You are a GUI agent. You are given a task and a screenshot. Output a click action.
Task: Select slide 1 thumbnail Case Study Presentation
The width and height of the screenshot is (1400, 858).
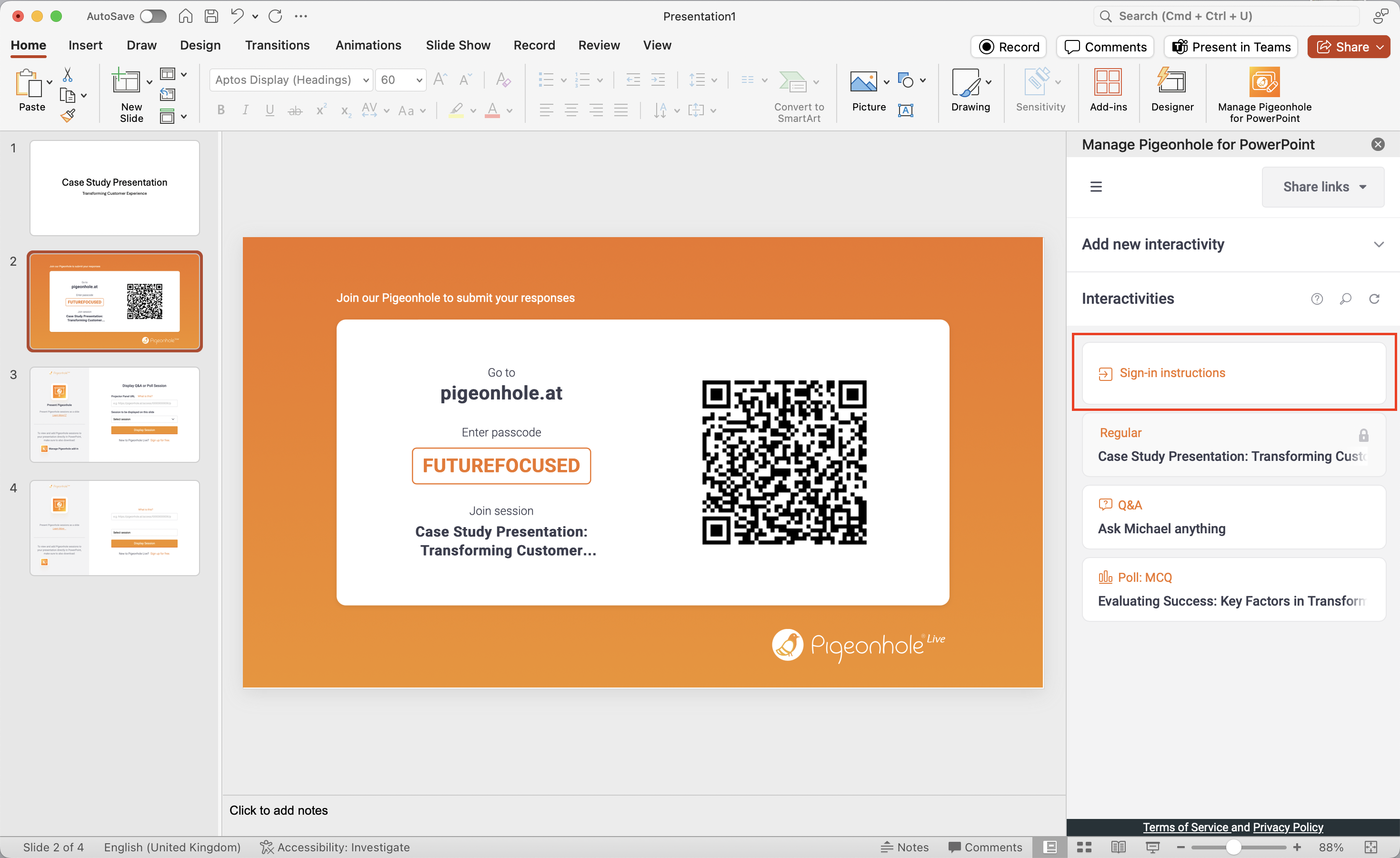tap(115, 188)
